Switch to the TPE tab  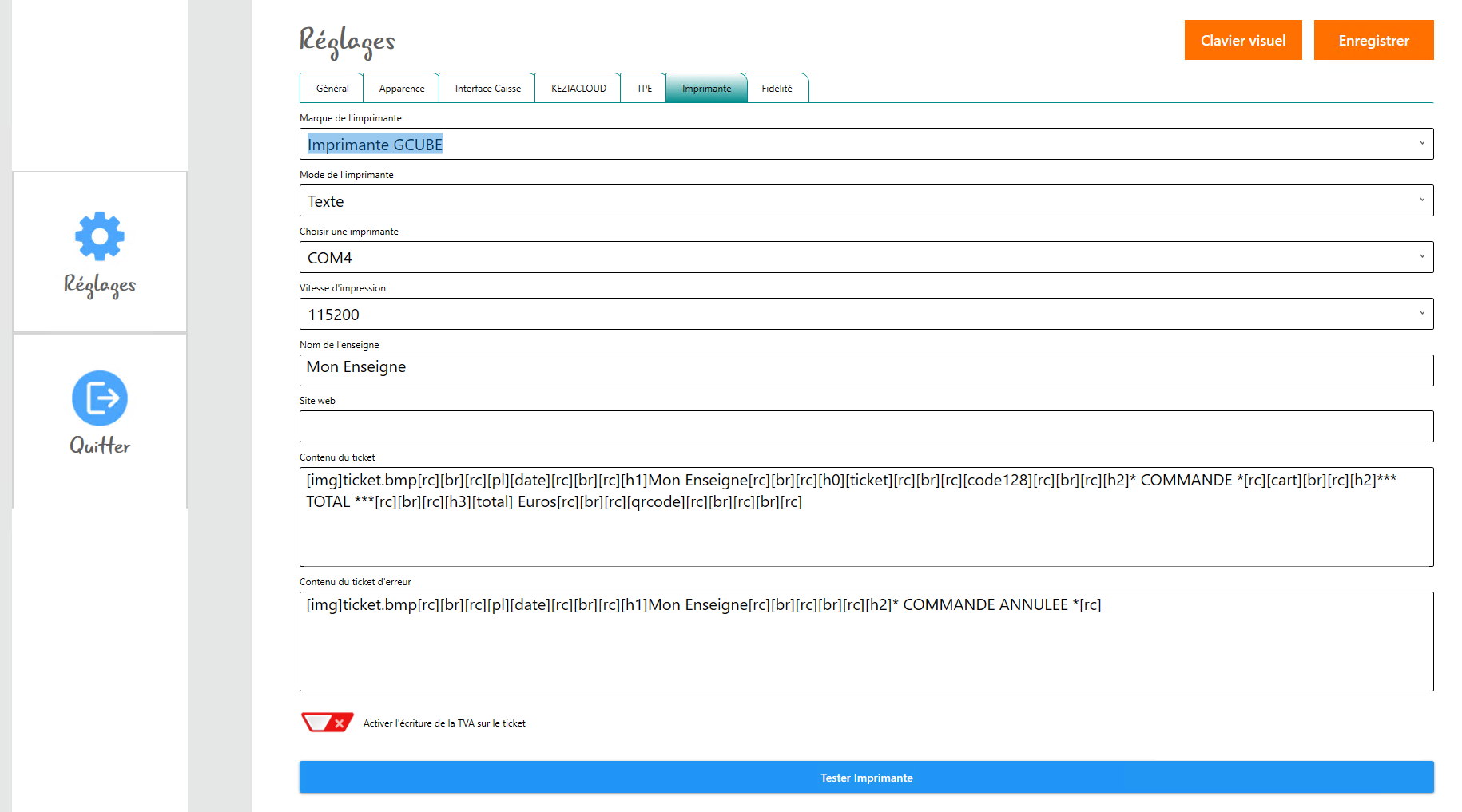pyautogui.click(x=644, y=89)
